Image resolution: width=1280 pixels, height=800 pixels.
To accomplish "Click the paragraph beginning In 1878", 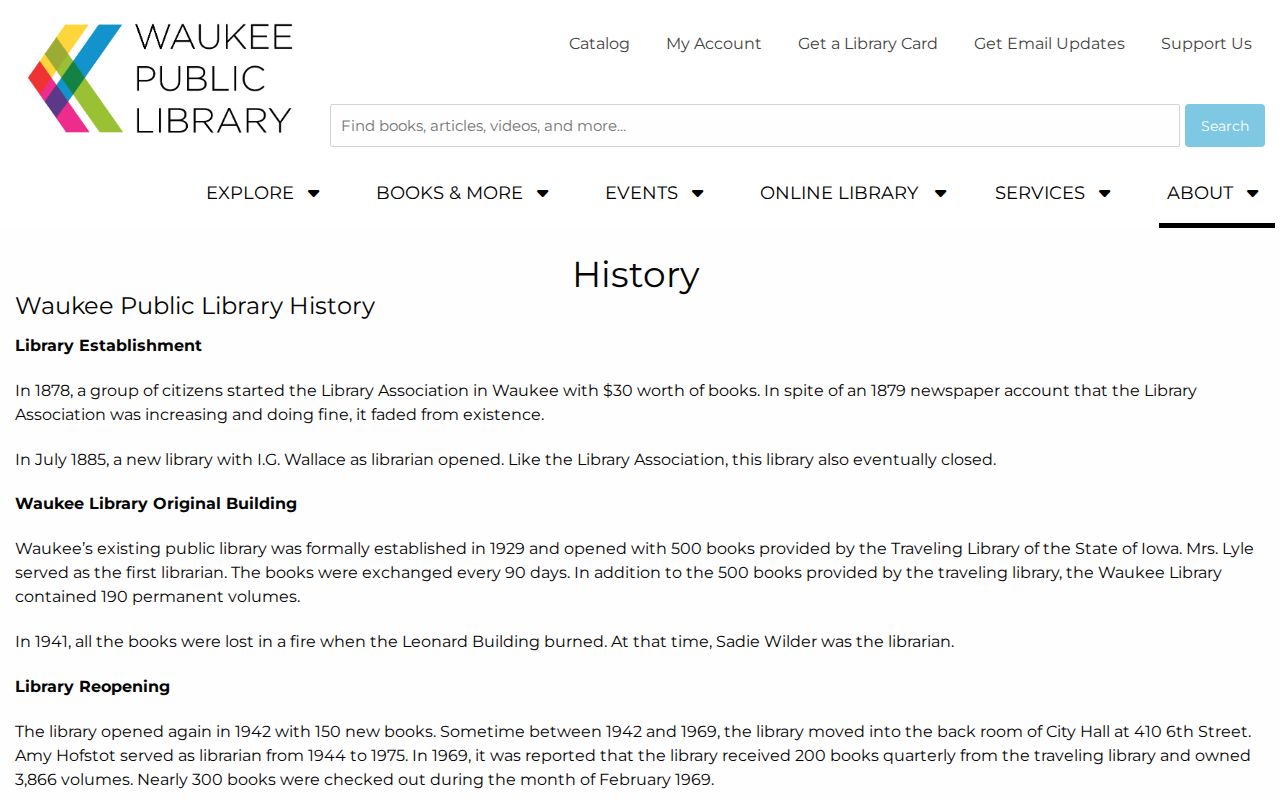I will click(x=606, y=402).
